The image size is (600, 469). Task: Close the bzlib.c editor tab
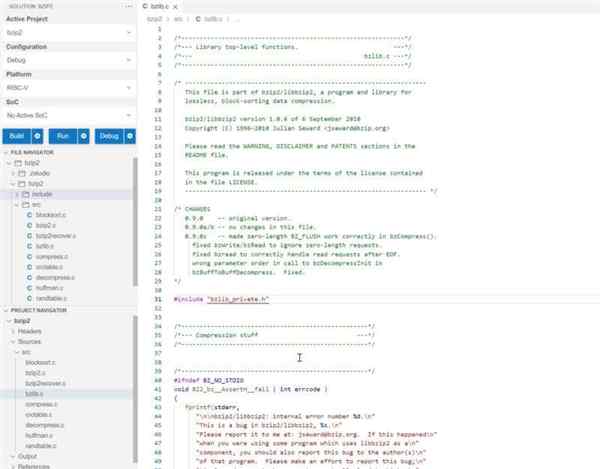pyautogui.click(x=175, y=7)
